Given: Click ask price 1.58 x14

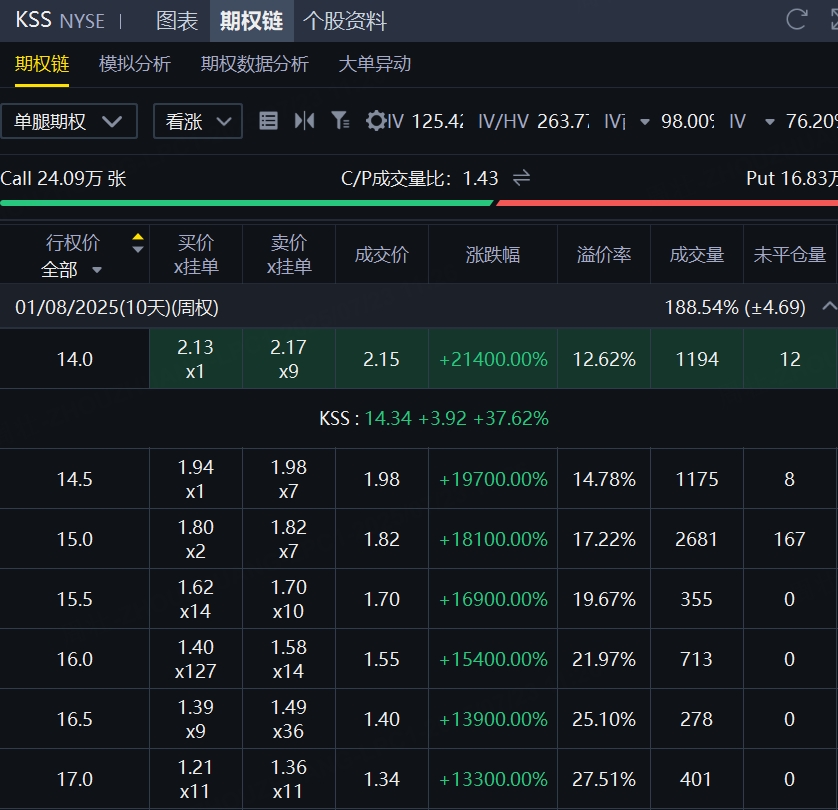Looking at the screenshot, I should pos(289,659).
